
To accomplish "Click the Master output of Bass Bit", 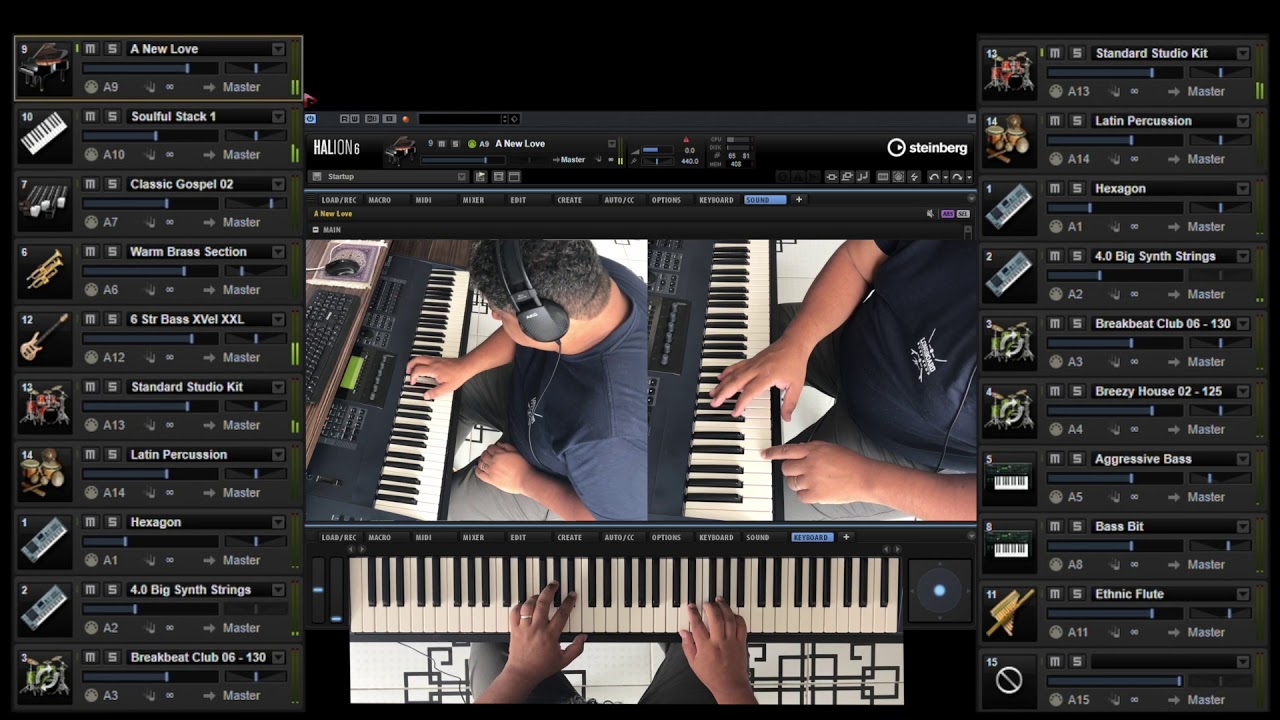I will coord(1205,564).
